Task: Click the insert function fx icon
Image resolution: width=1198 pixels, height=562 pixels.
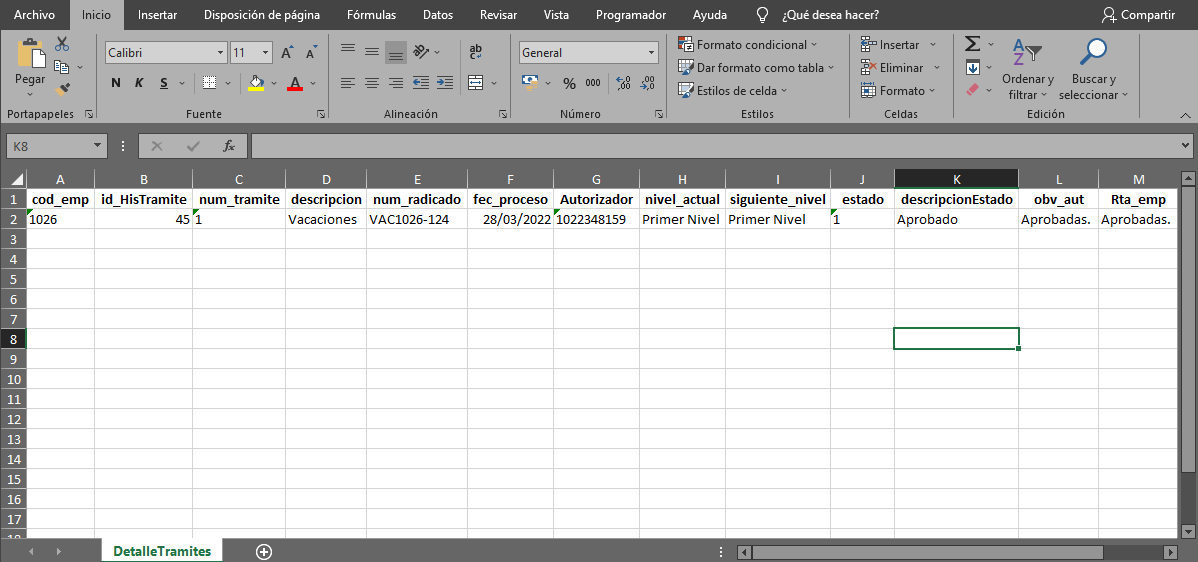Action: pyautogui.click(x=228, y=146)
